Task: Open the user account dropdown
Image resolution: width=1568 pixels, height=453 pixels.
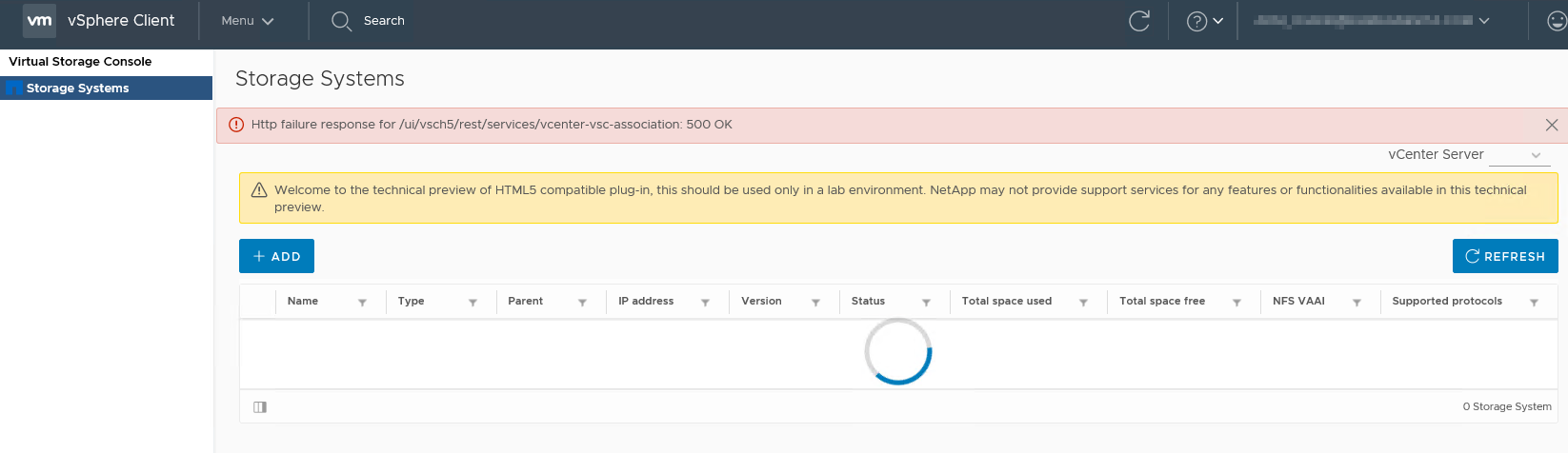Action: pyautogui.click(x=1371, y=20)
